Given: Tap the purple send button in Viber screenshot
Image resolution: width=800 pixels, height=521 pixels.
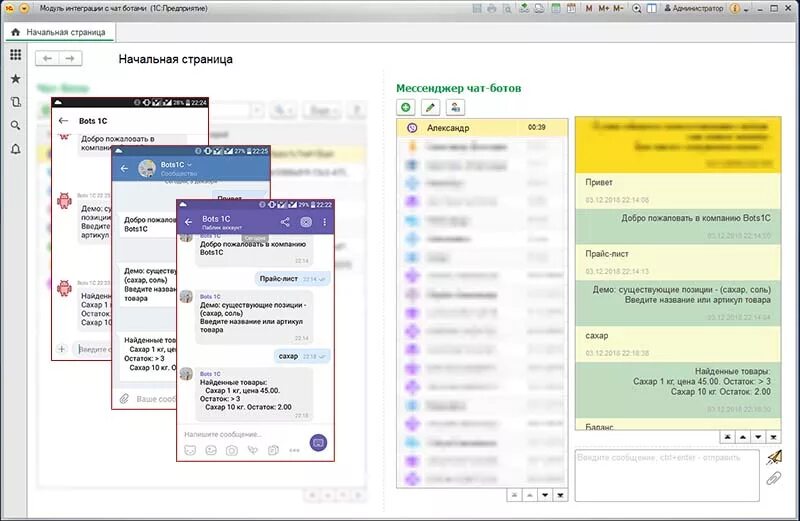Looking at the screenshot, I should (318, 442).
